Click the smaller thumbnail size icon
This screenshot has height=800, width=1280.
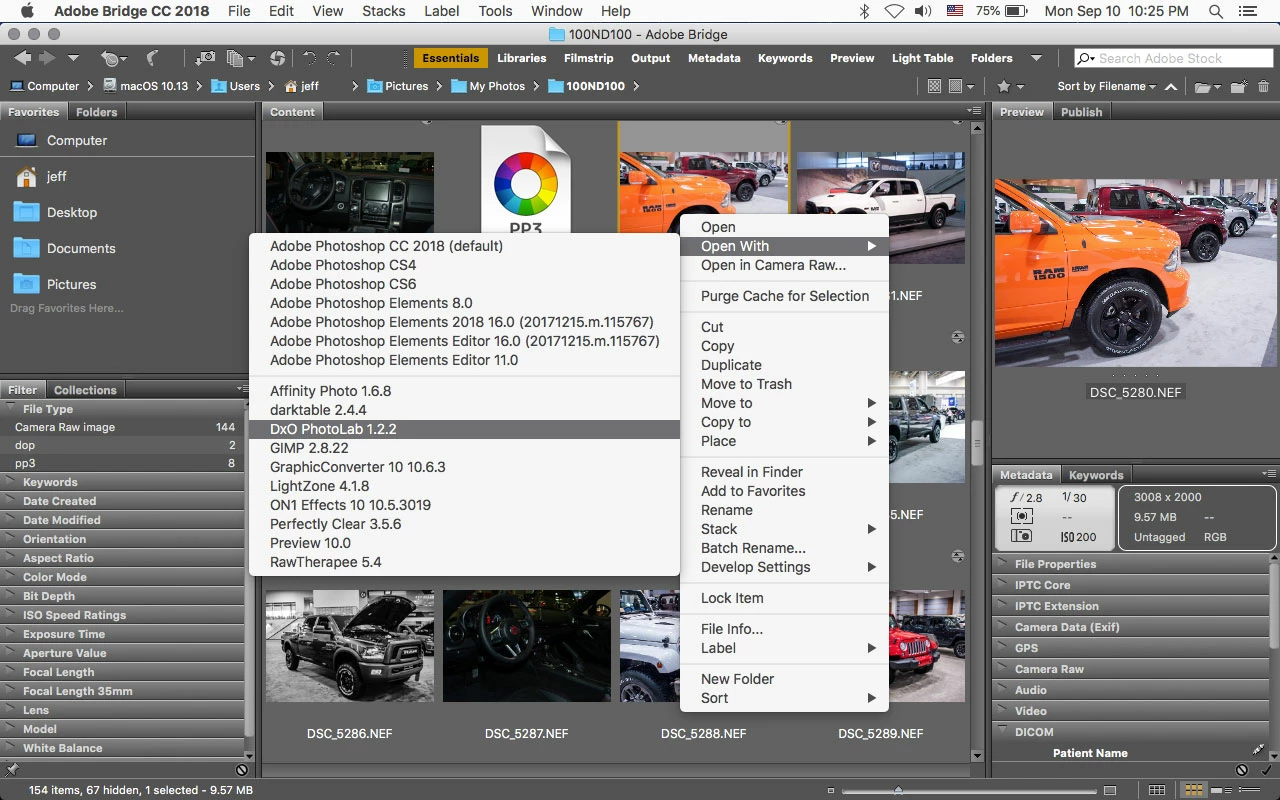(x=831, y=790)
